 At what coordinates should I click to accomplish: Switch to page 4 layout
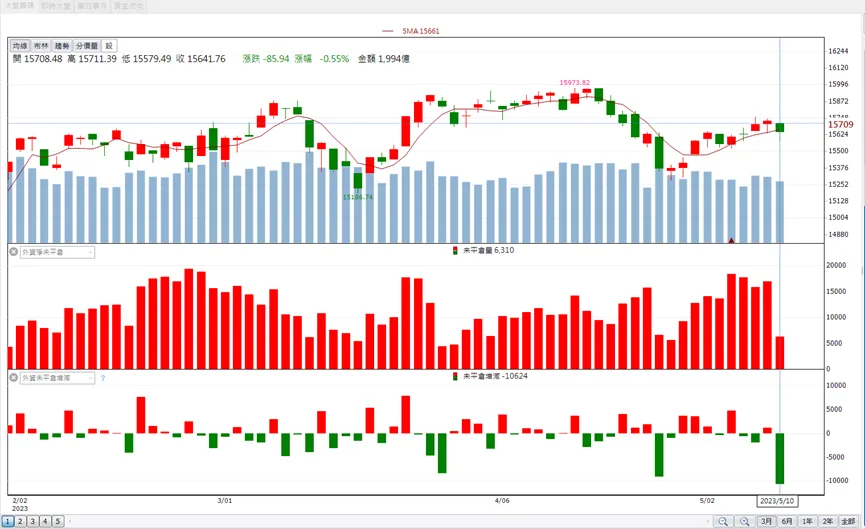click(x=45, y=521)
